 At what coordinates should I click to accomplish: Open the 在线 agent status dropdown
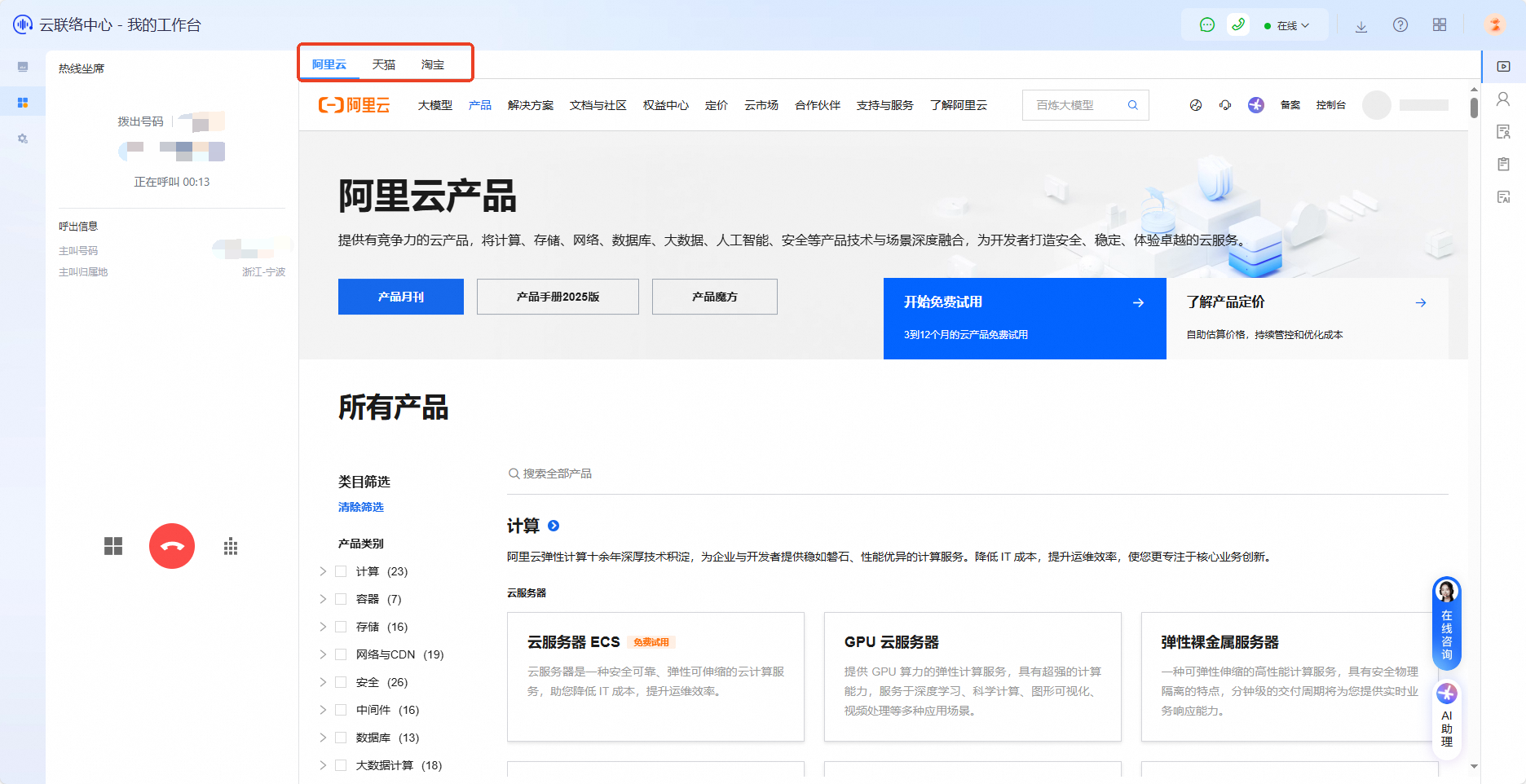1286,26
